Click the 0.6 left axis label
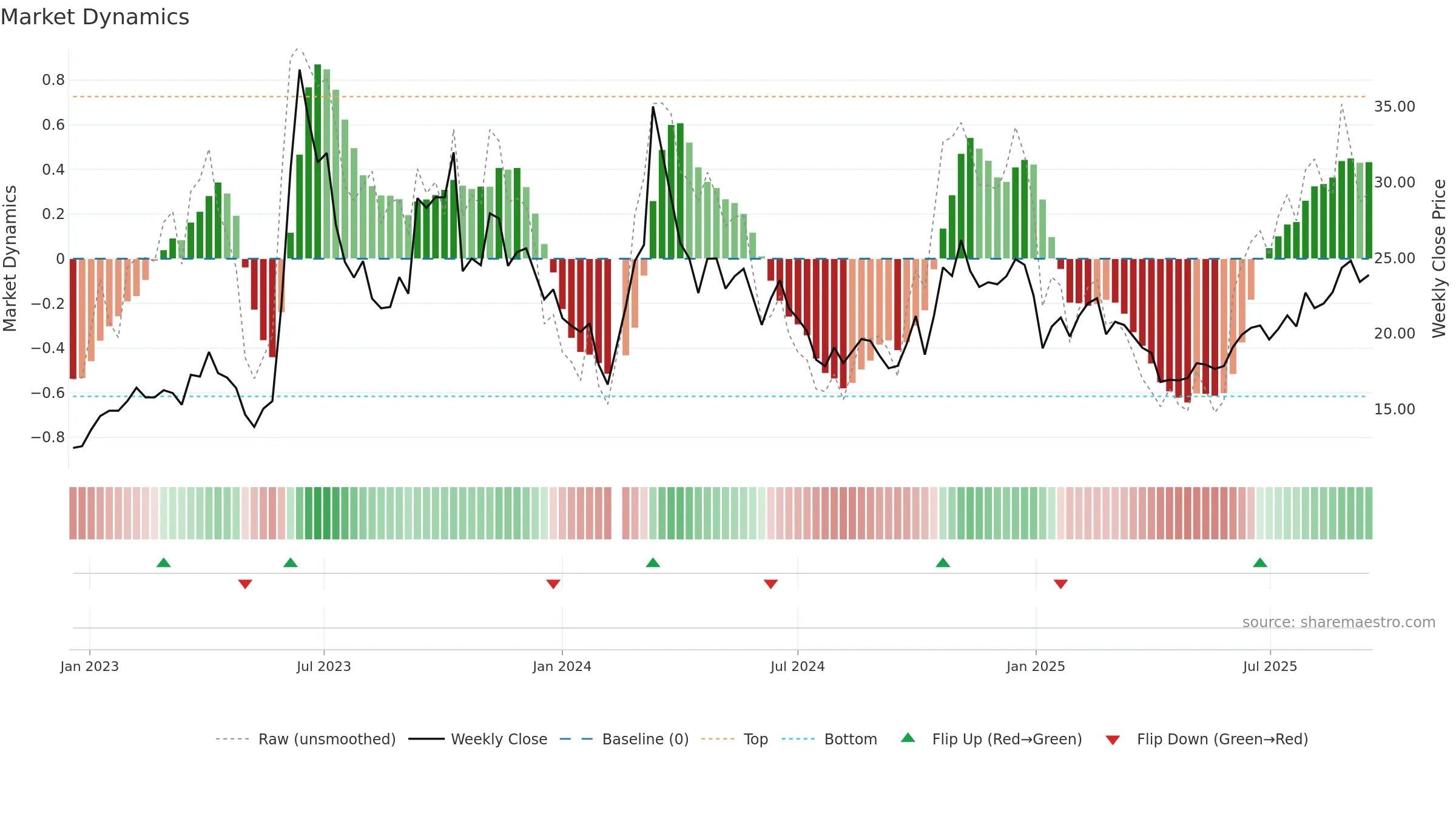The image size is (1456, 819). (53, 125)
